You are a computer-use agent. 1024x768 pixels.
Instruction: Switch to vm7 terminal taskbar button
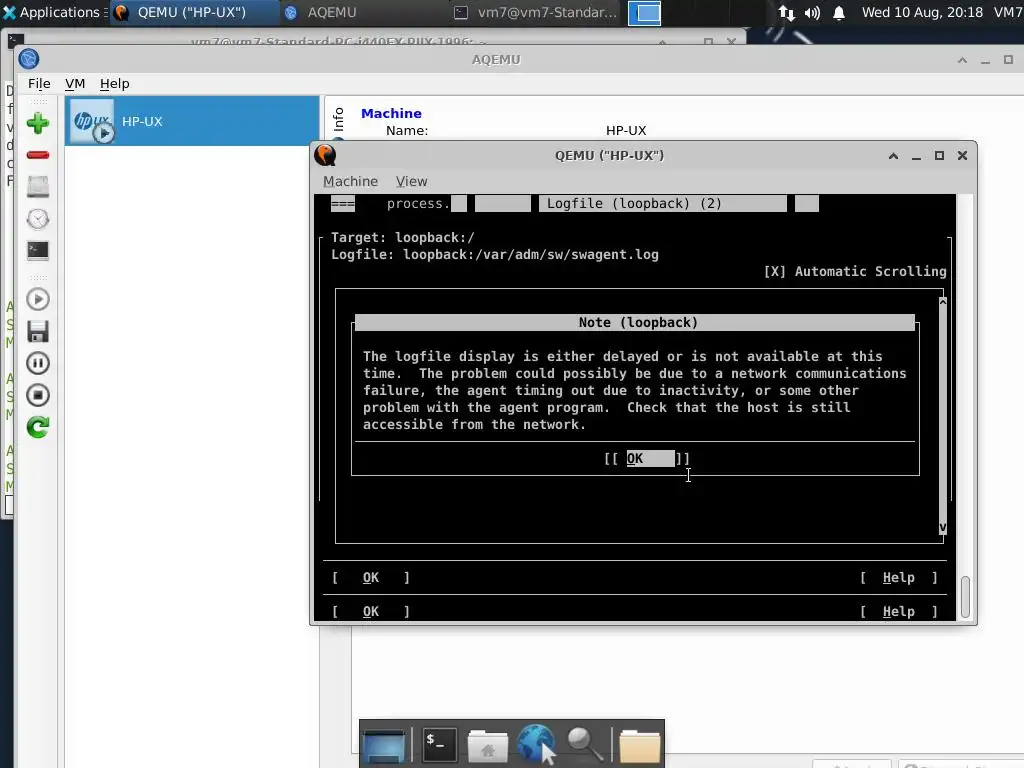pyautogui.click(x=536, y=12)
